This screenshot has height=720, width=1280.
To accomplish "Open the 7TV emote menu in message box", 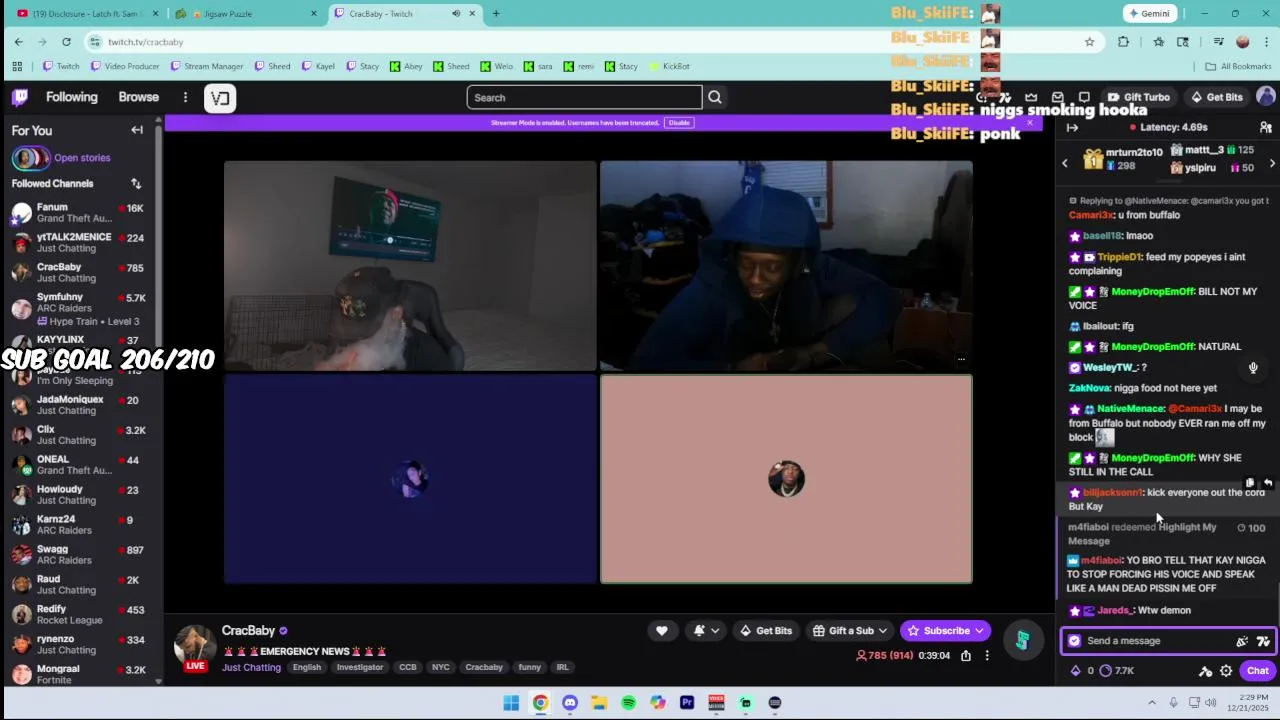I will coord(1263,641).
